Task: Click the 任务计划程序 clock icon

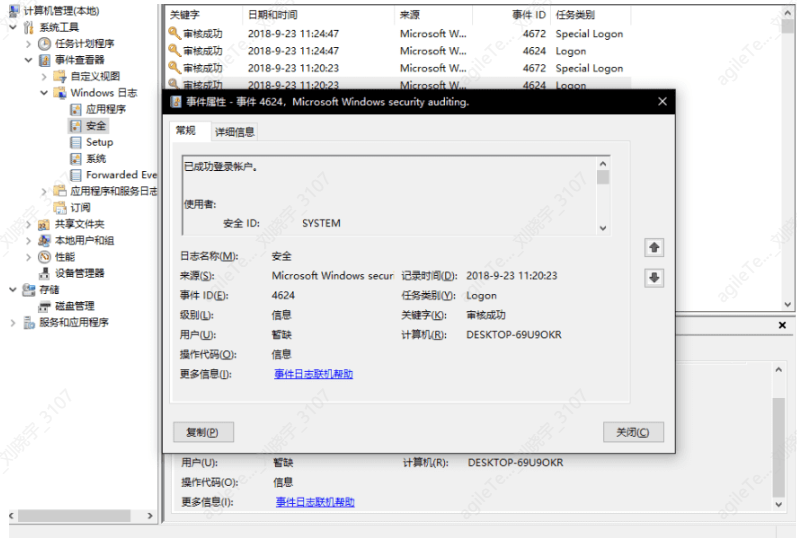Action: (45, 44)
